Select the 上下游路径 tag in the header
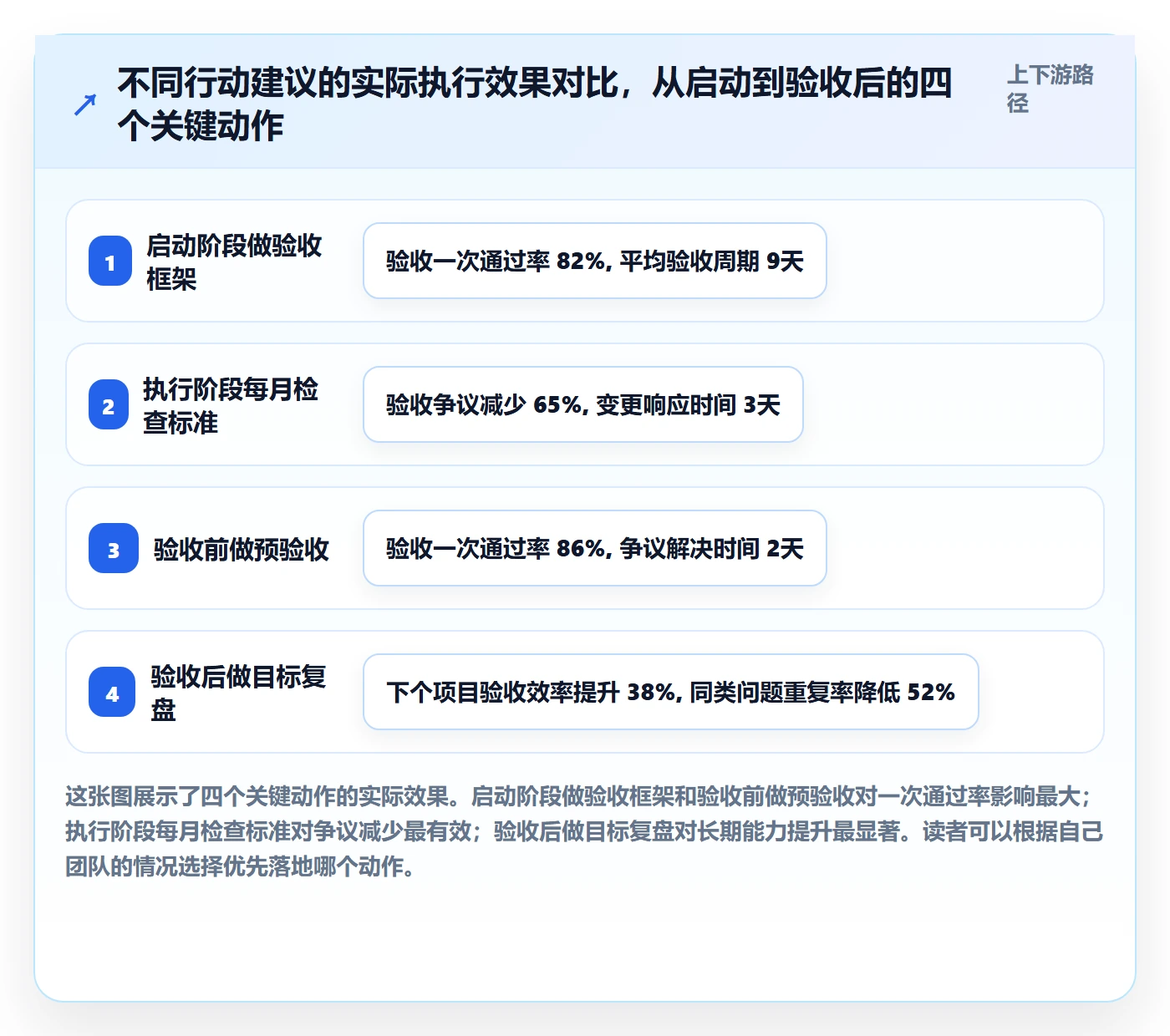The height and width of the screenshot is (1036, 1170). click(1050, 89)
